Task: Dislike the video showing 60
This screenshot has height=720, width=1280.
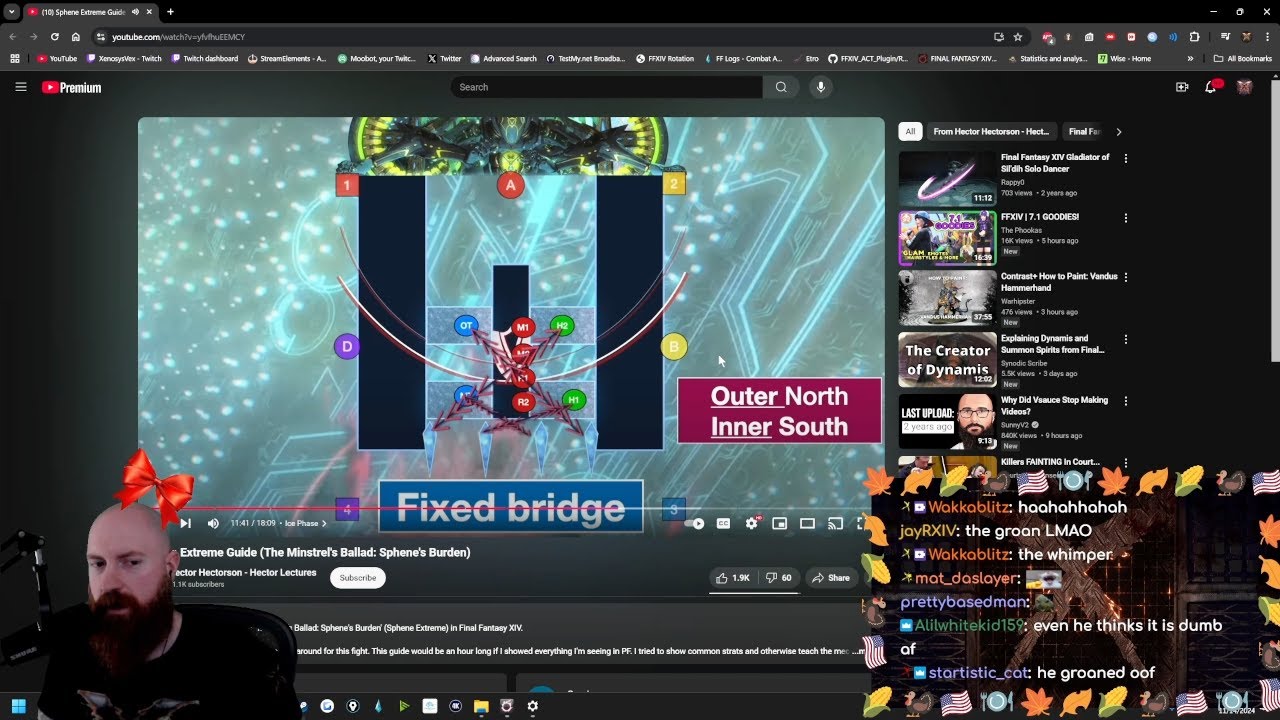Action: tap(778, 577)
